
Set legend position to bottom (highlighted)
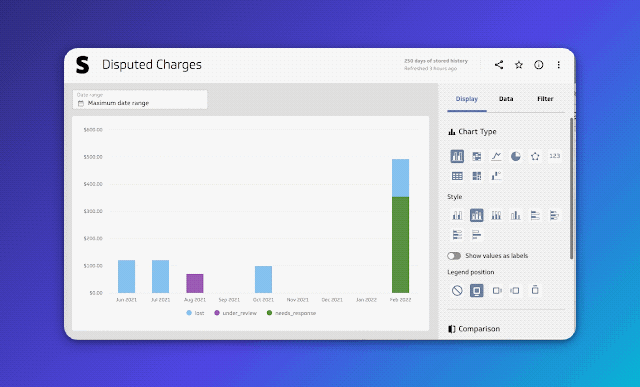[477, 290]
